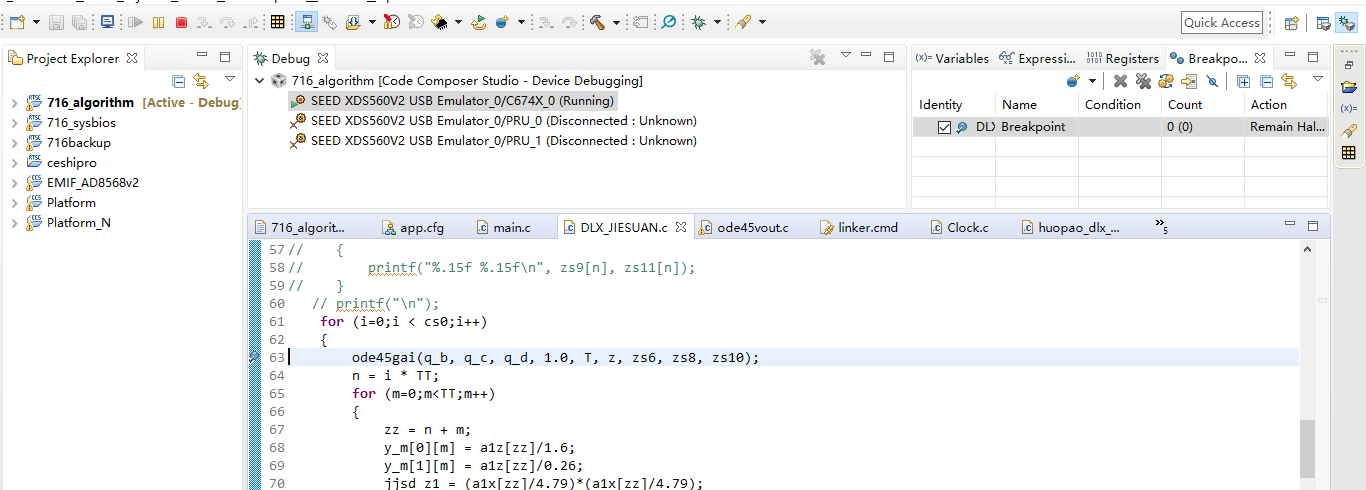Click the build hammer icon
This screenshot has width=1366, height=490.
click(x=597, y=22)
